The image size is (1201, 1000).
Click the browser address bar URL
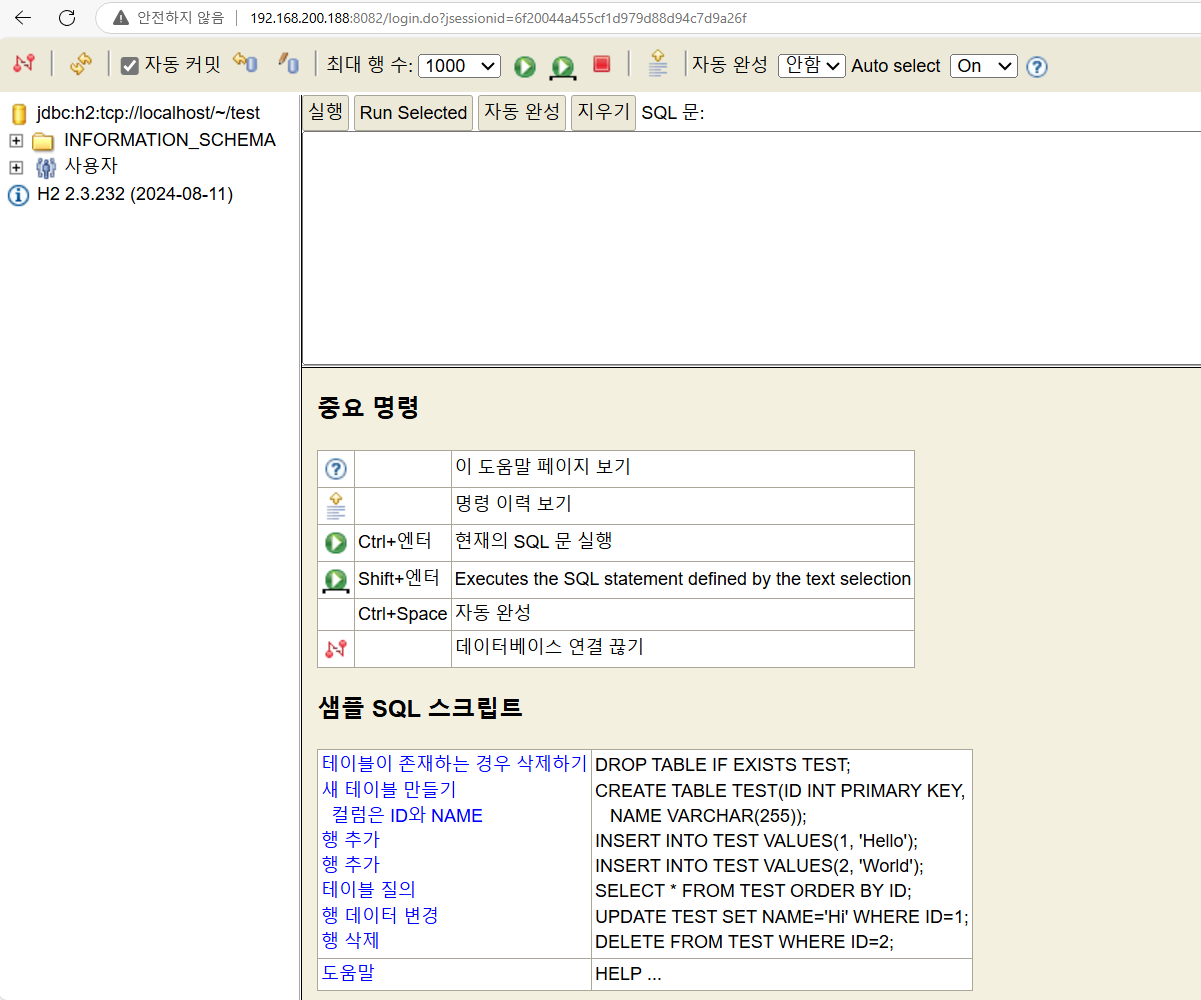pyautogui.click(x=498, y=18)
